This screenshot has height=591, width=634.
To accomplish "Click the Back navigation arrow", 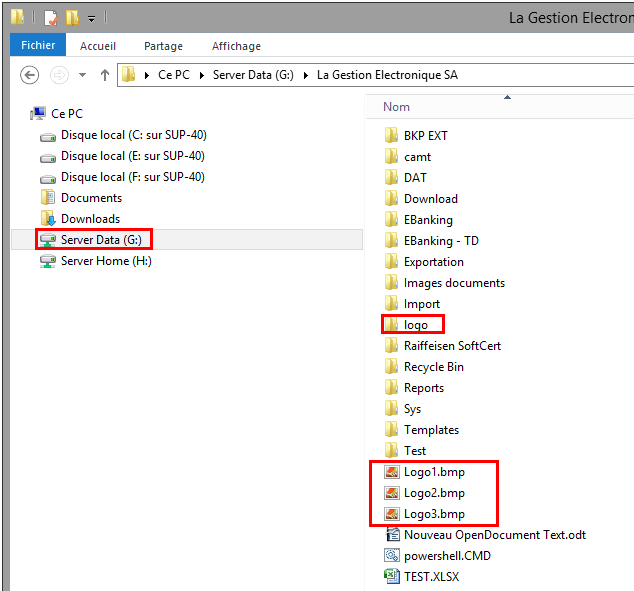I will [30, 75].
